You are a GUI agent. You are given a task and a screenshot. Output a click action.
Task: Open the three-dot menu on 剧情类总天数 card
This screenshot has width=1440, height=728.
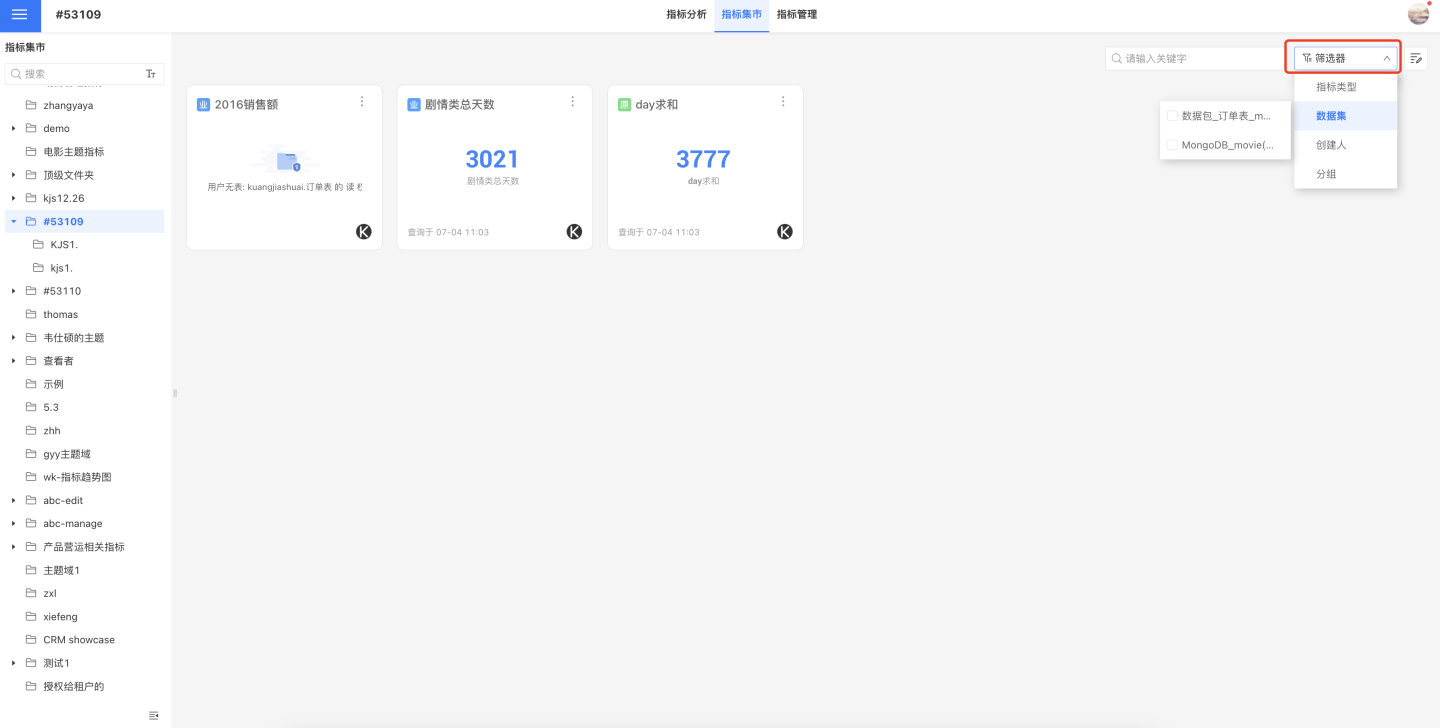[x=573, y=102]
